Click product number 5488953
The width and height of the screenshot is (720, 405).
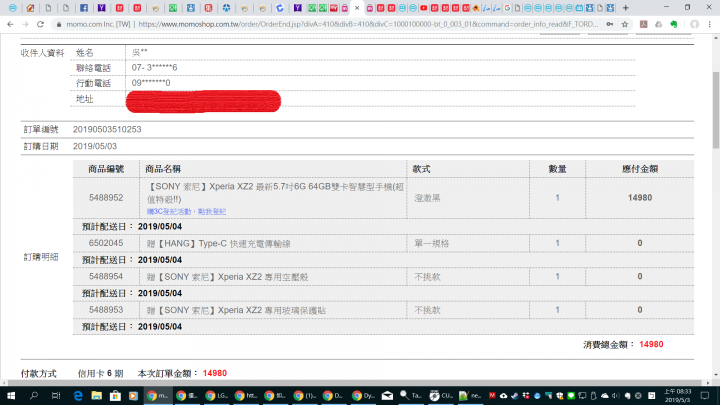tap(106, 310)
